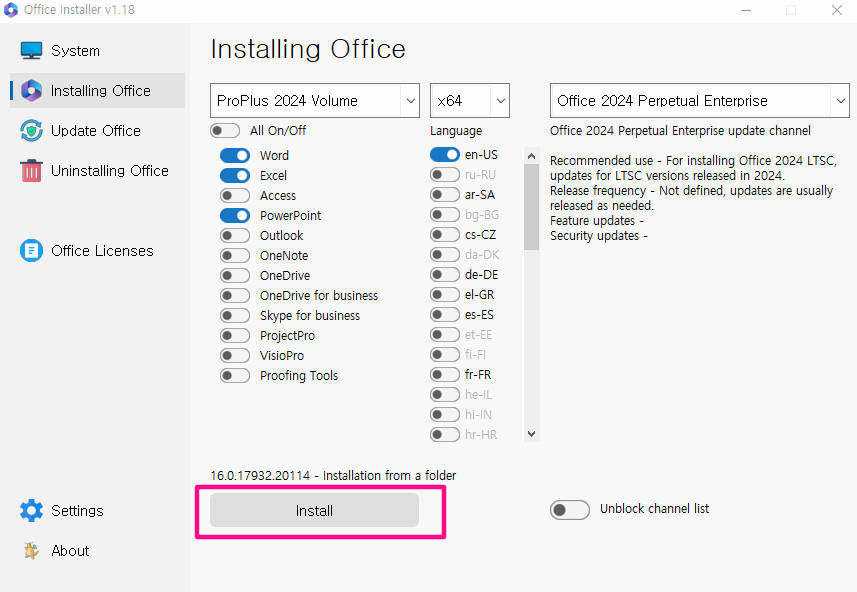Enable the el-GR language toggle

coord(445,295)
